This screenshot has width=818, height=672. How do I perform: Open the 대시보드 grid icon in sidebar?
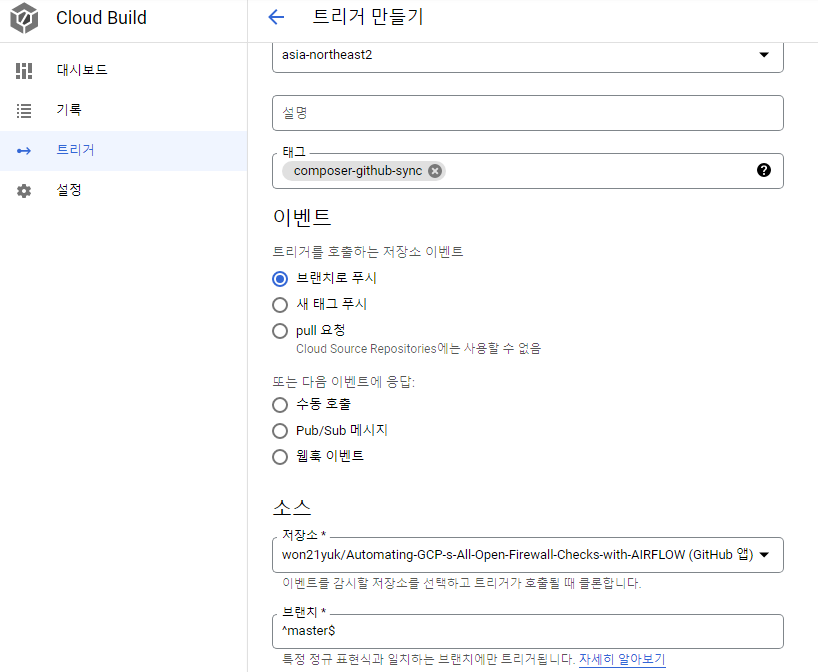click(24, 70)
